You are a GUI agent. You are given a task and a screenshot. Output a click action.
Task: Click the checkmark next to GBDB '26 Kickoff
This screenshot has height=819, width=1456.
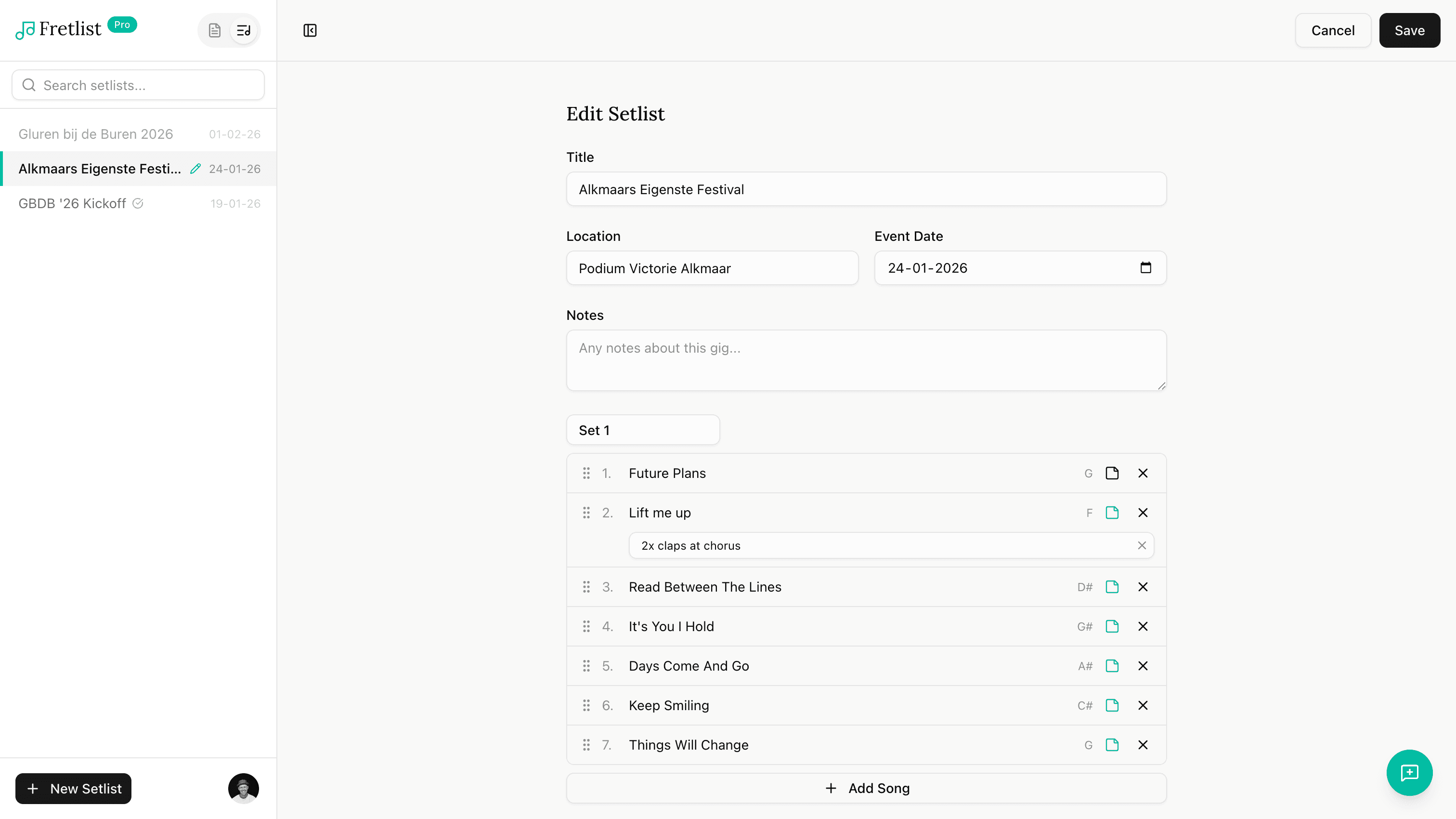click(x=139, y=203)
